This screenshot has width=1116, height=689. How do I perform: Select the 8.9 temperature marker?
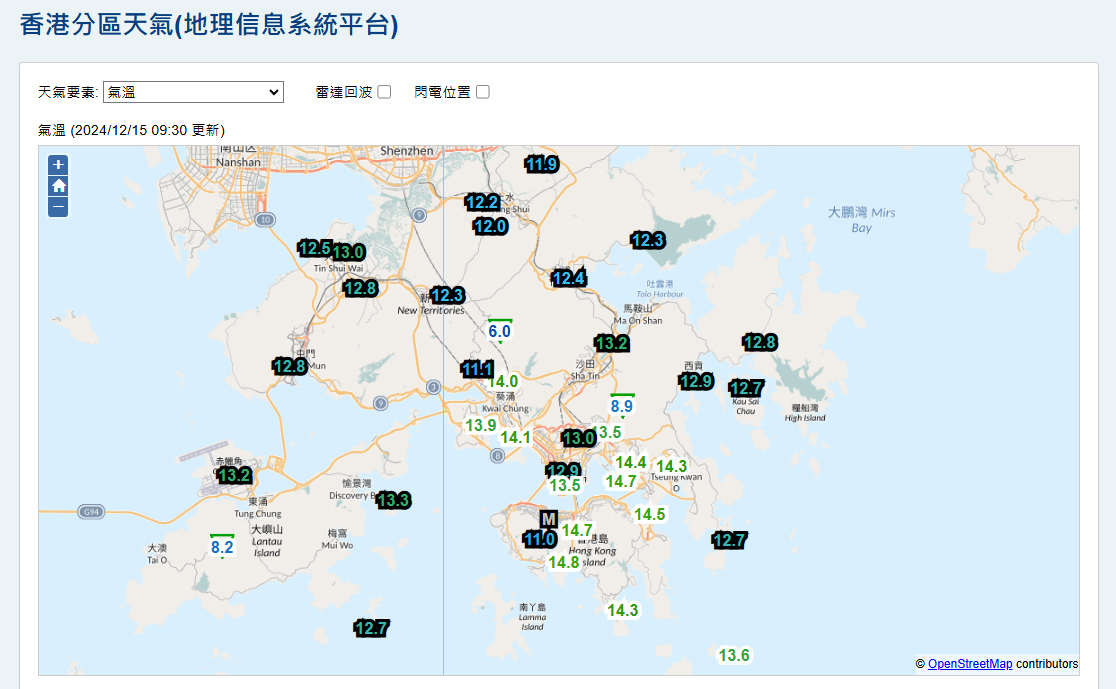pos(622,406)
